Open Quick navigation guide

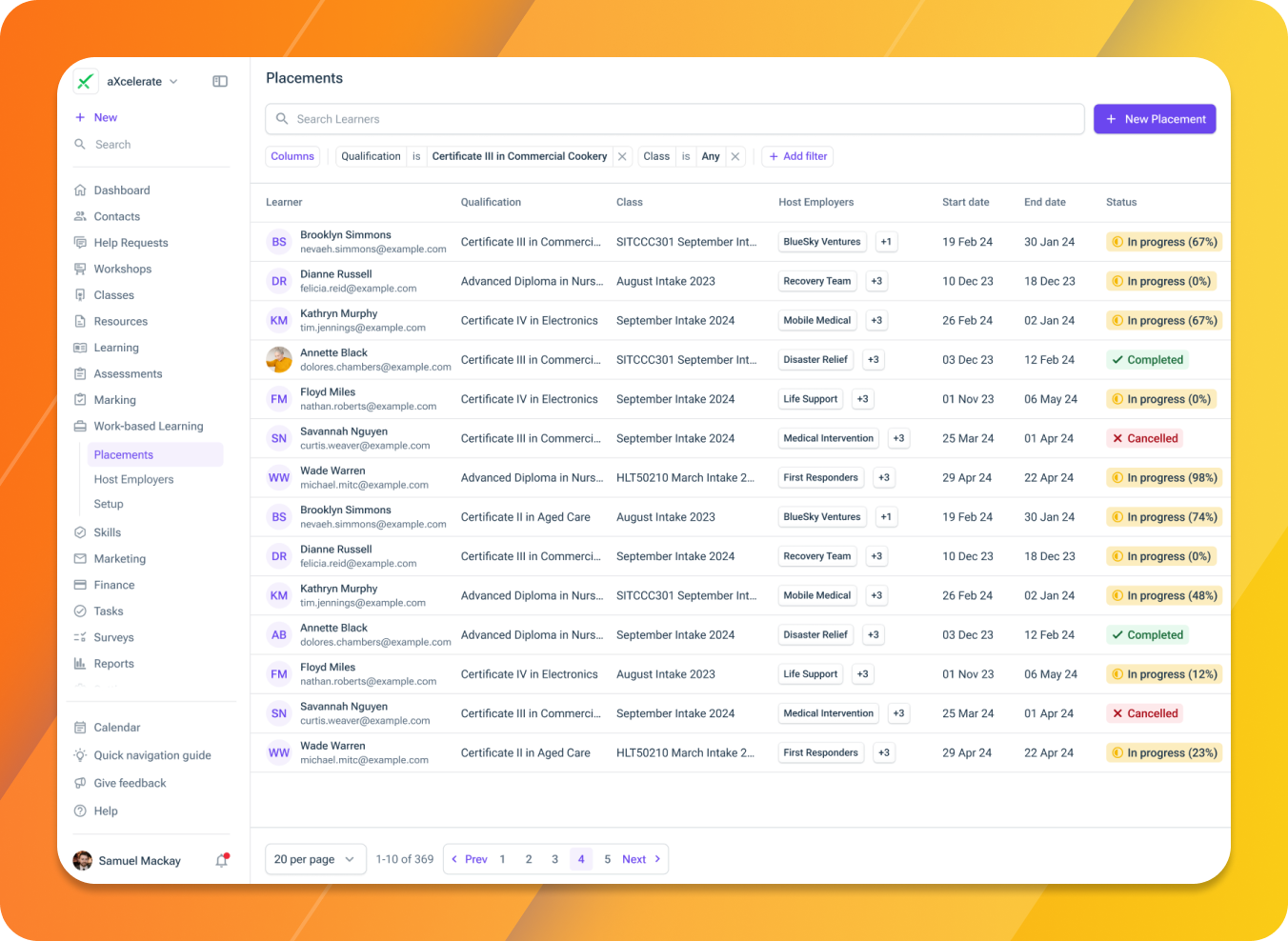click(152, 755)
